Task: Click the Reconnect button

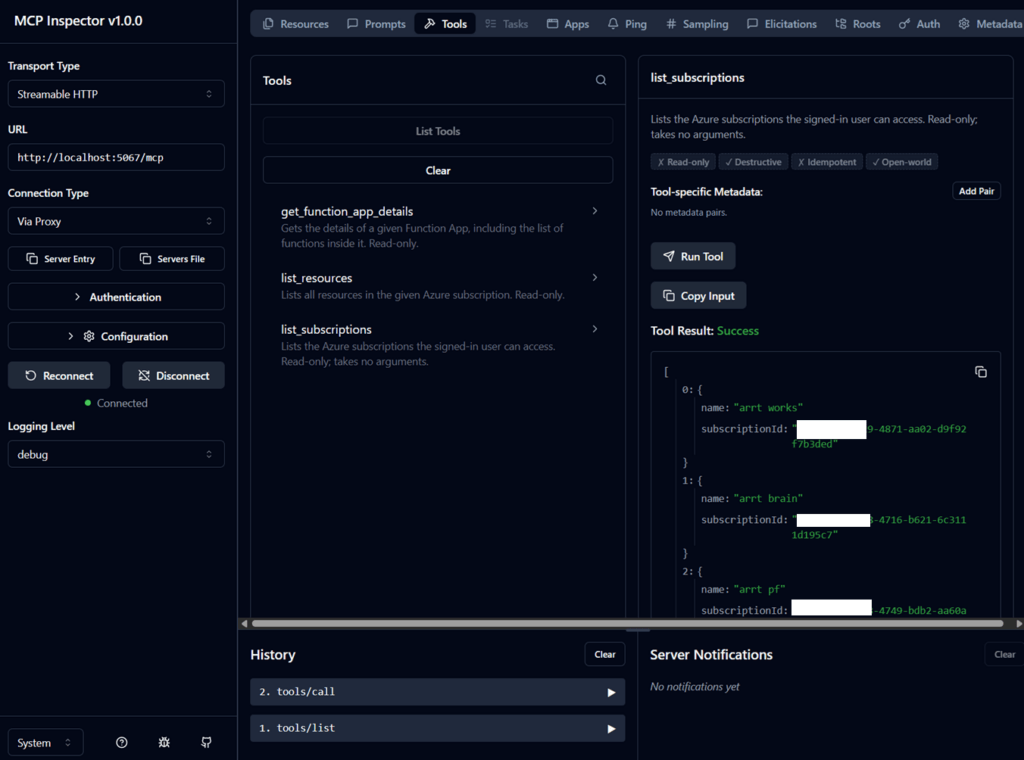Action: tap(59, 375)
